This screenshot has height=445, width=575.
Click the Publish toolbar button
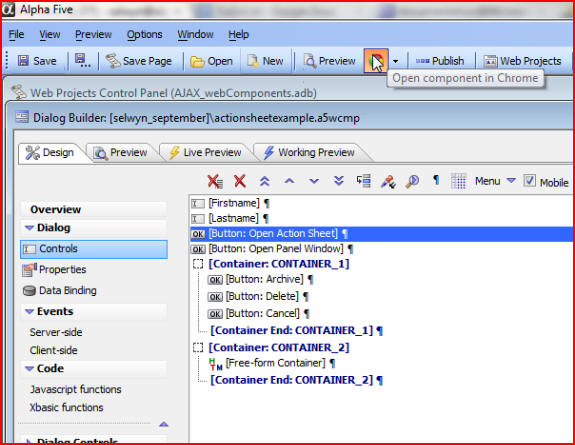point(440,61)
